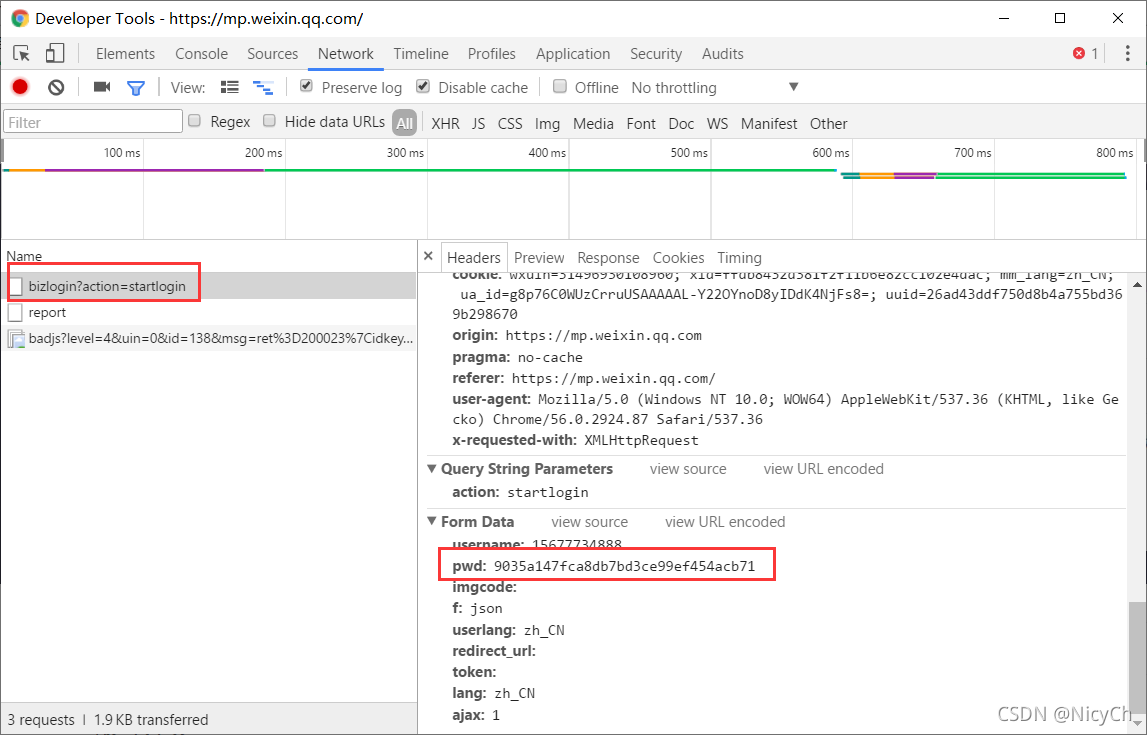Toggle the device toolbar icon
The height and width of the screenshot is (735, 1147).
click(55, 53)
